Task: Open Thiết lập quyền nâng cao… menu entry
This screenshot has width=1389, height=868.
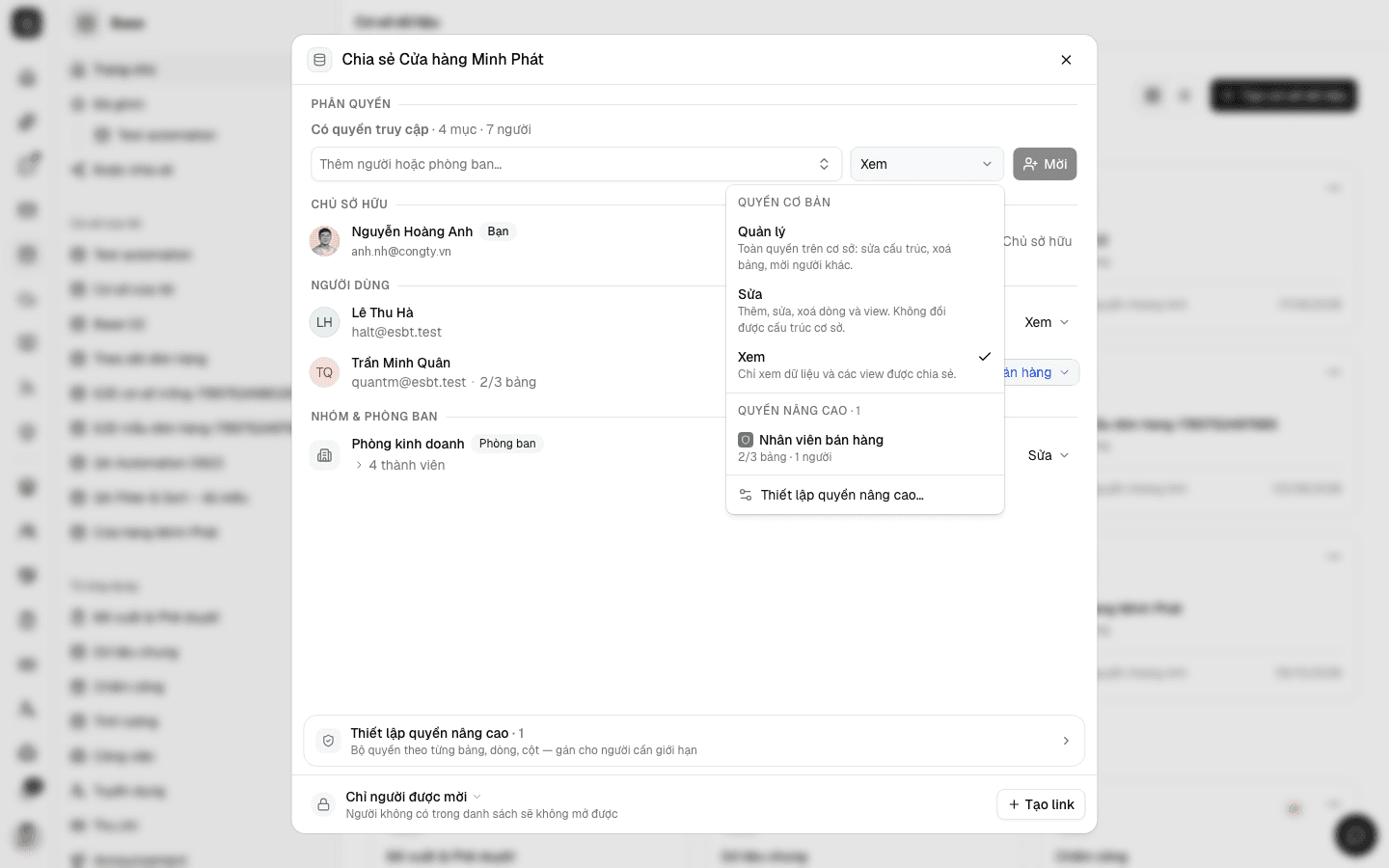Action: tap(864, 495)
